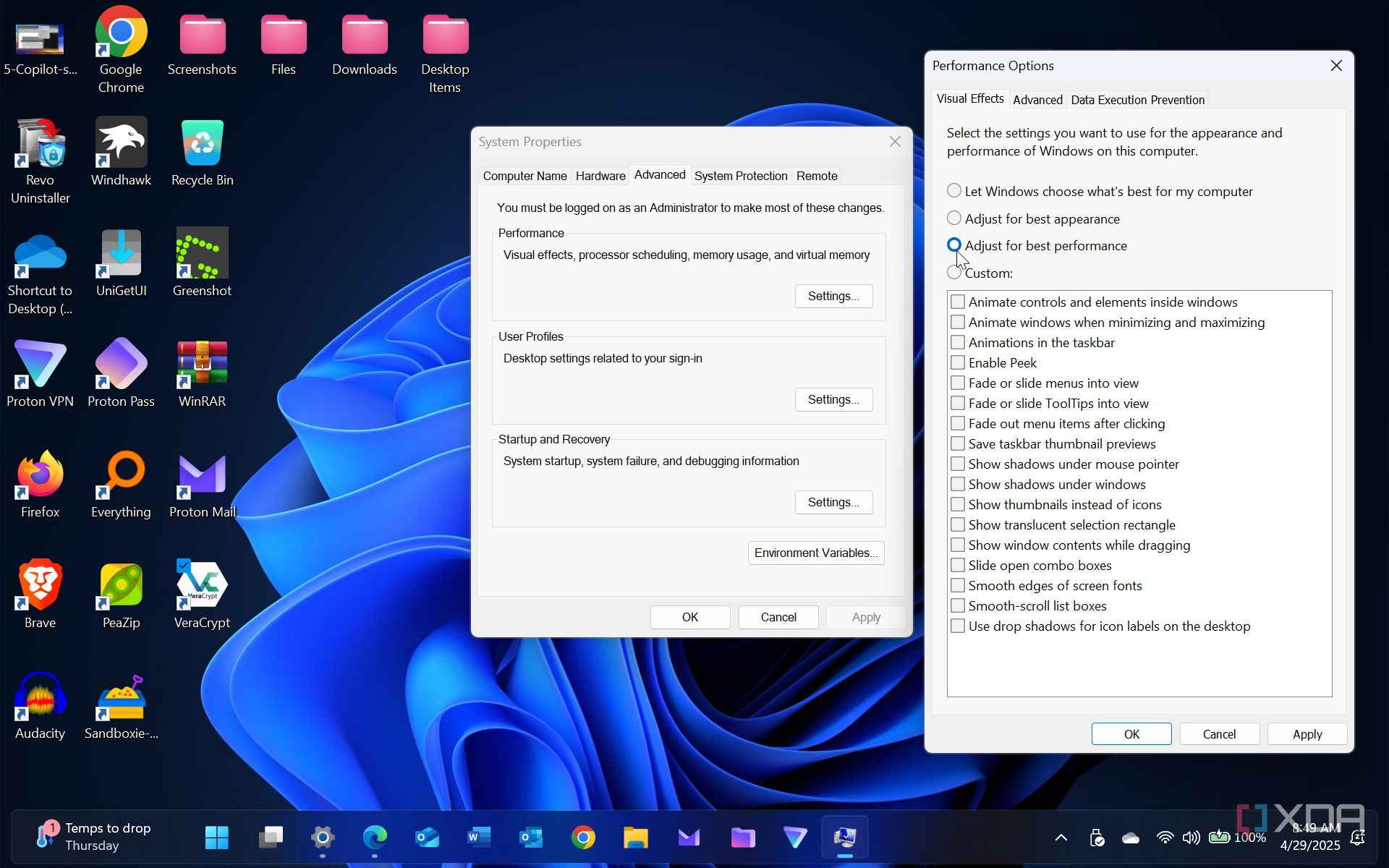The height and width of the screenshot is (868, 1389).
Task: Select the WinRAR desktop icon
Action: pos(203,373)
